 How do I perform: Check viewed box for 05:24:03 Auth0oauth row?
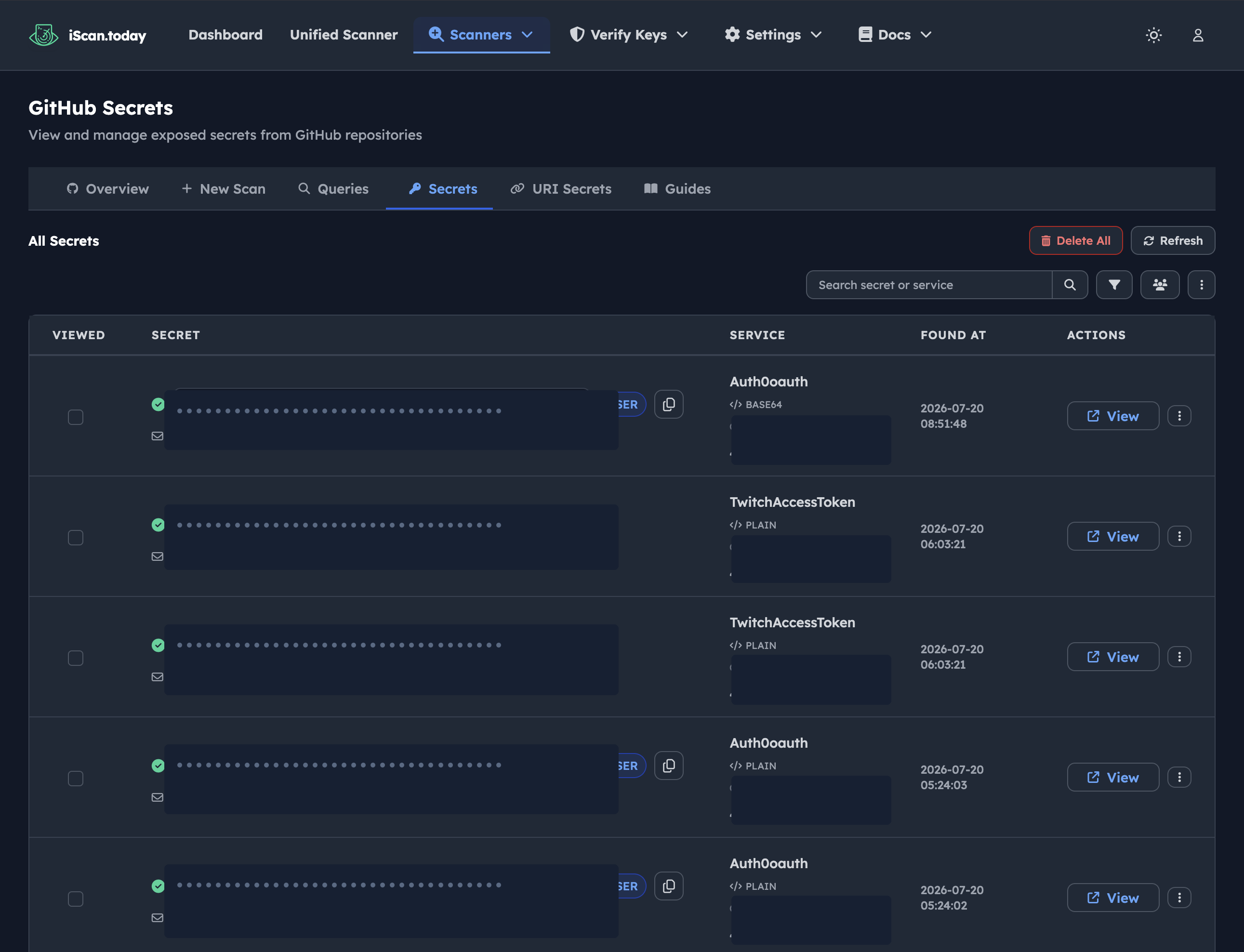(75, 779)
